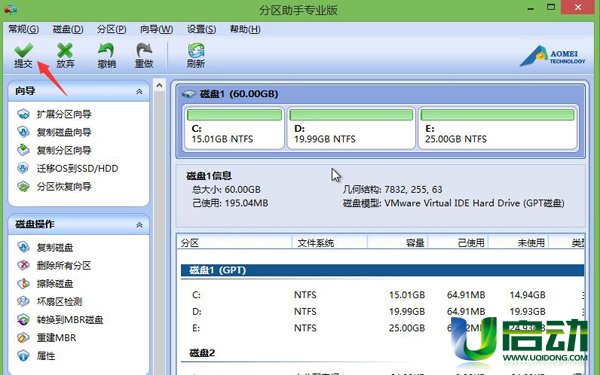600x375 pixels.
Task: Open the 设置(S) menu
Action: (201, 29)
